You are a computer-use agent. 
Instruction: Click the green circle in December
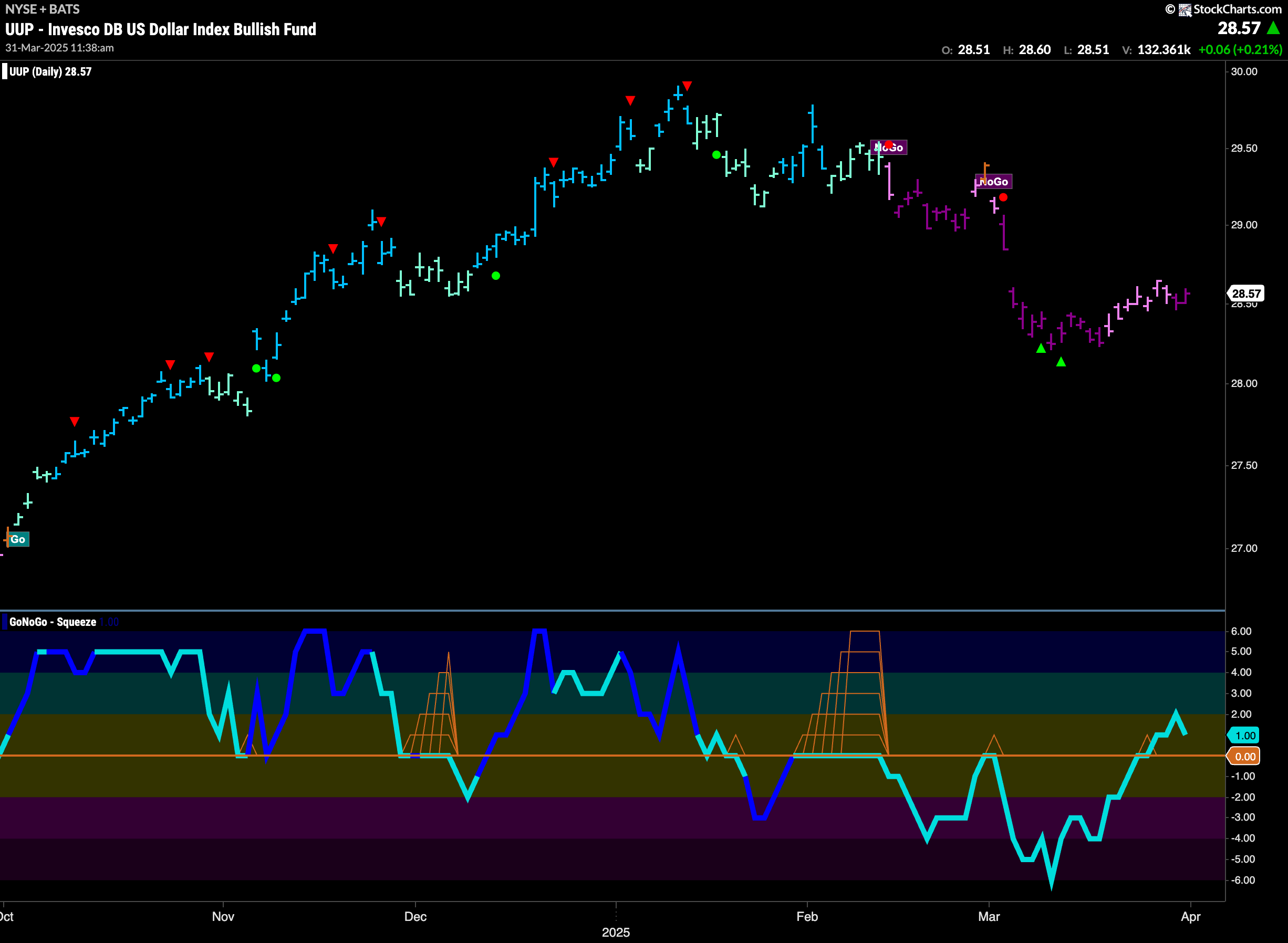(x=496, y=276)
